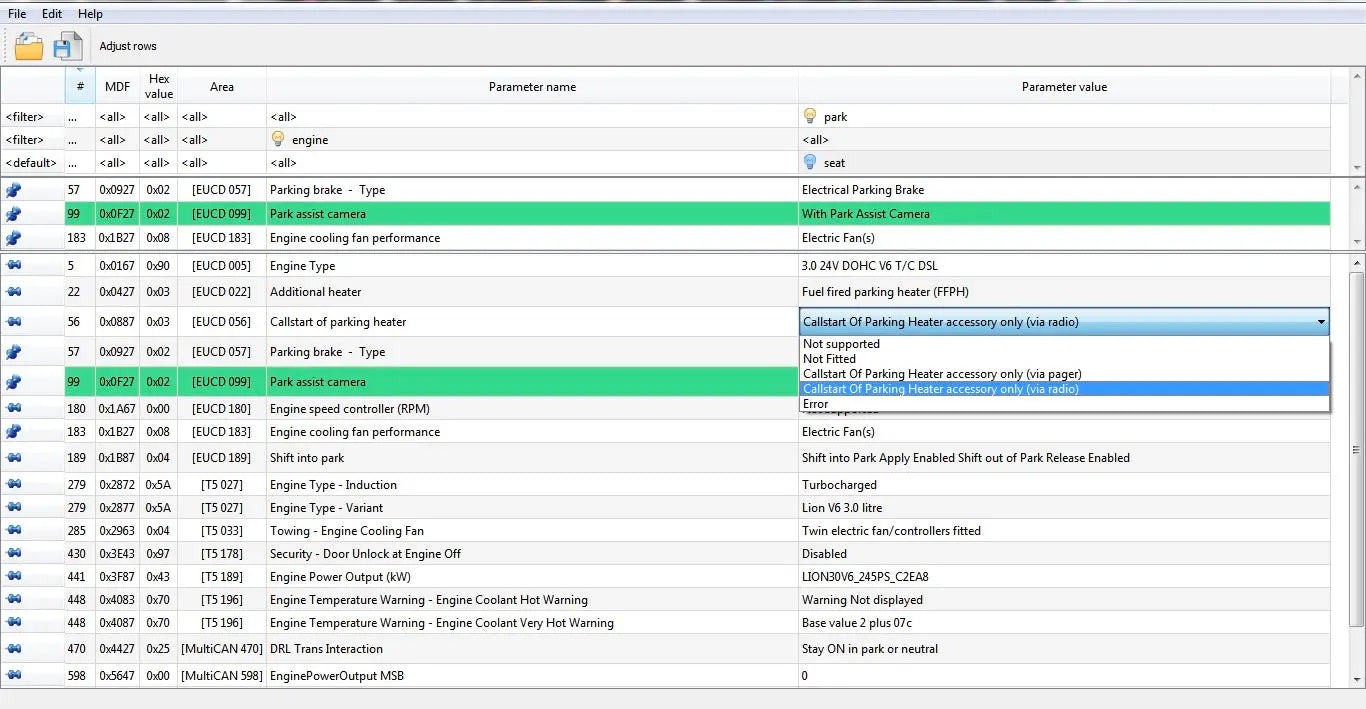Click the Adjust rows button

(x=128, y=46)
